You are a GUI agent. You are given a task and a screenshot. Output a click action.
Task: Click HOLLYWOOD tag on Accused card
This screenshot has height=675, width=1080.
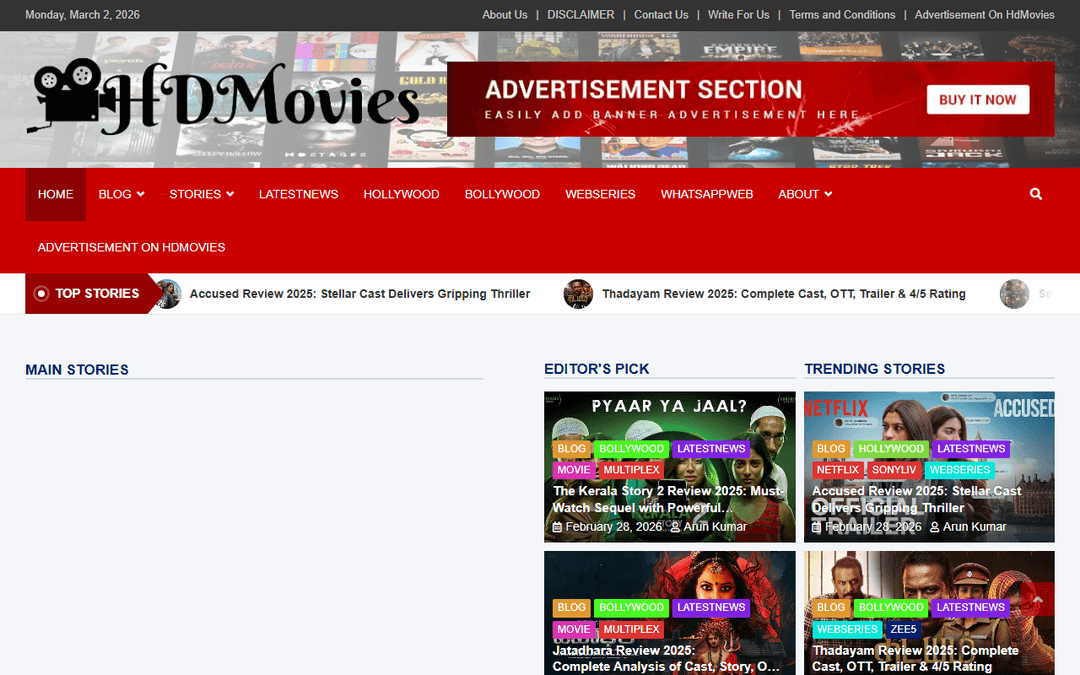tap(891, 448)
